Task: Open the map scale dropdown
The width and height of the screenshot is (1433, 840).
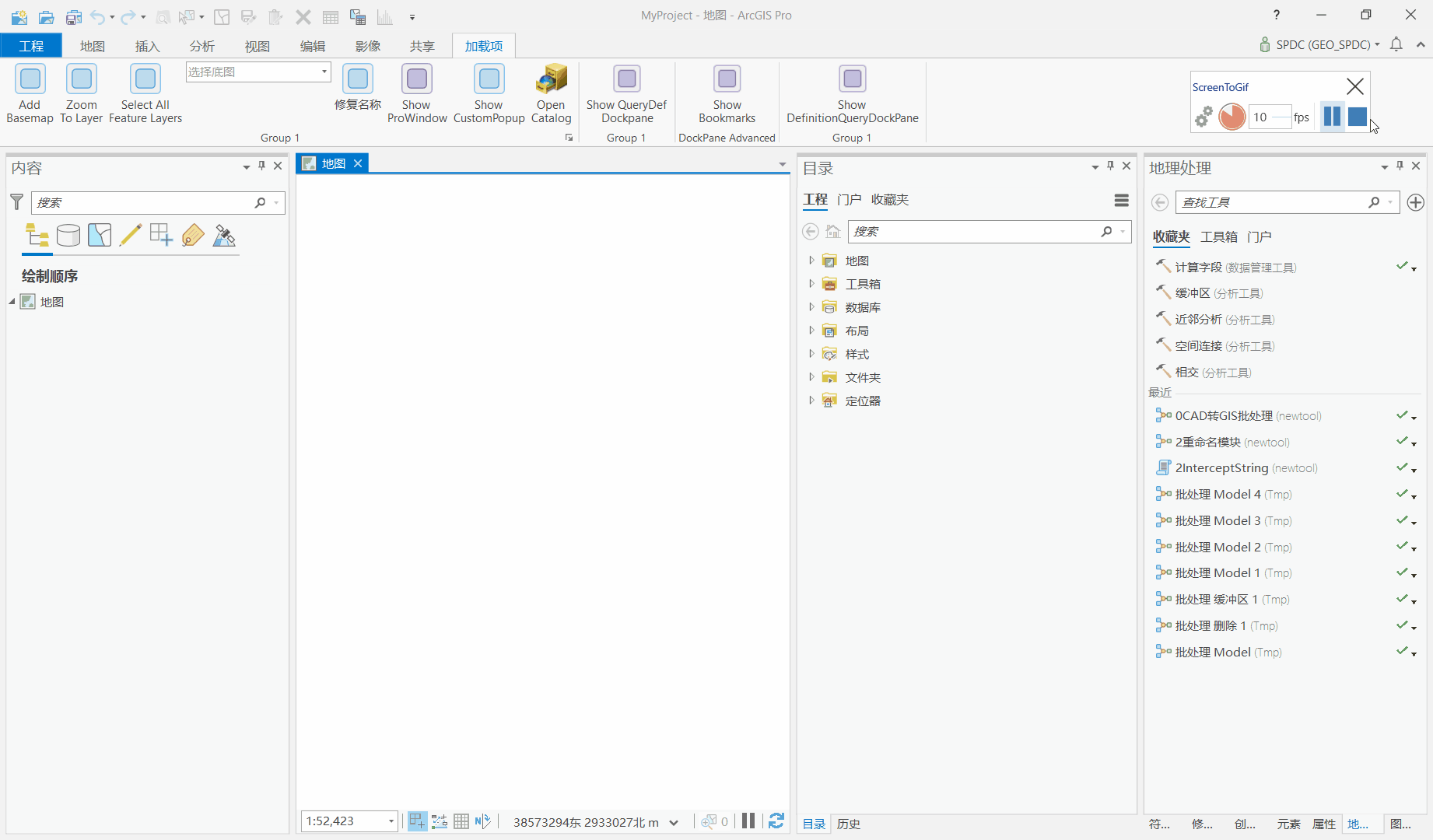Action: pyautogui.click(x=391, y=821)
